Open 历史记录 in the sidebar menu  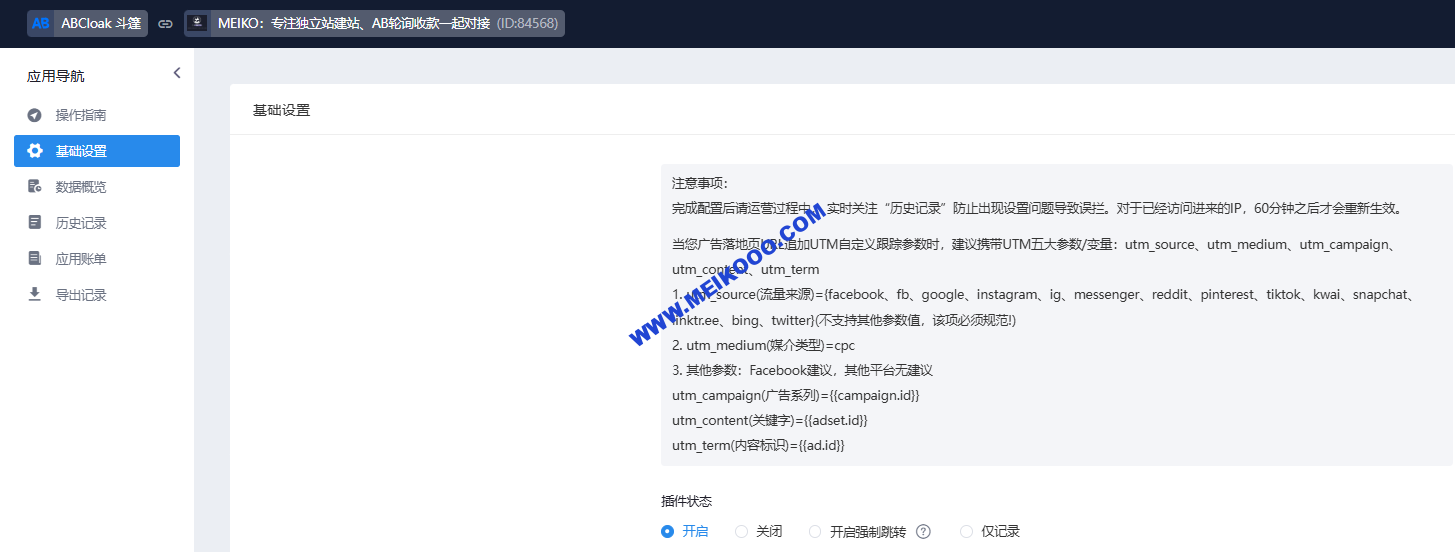(x=81, y=223)
